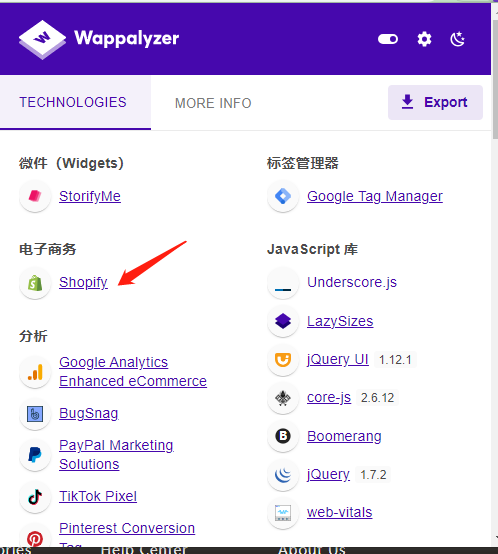Click the PayPal Marketing Solutions icon

coord(35,455)
